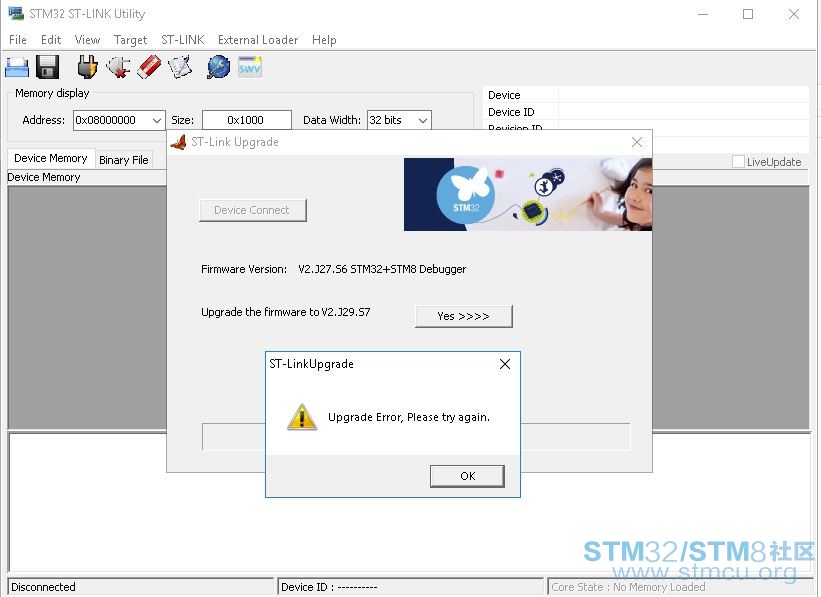Click the Connect to target plug icon
The height and width of the screenshot is (597, 821).
pos(87,67)
